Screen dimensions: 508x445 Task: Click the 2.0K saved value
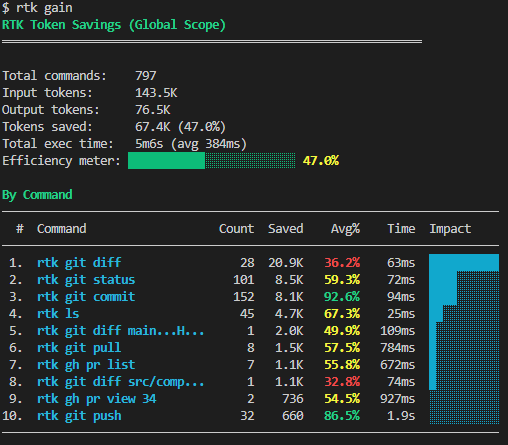tap(289, 331)
